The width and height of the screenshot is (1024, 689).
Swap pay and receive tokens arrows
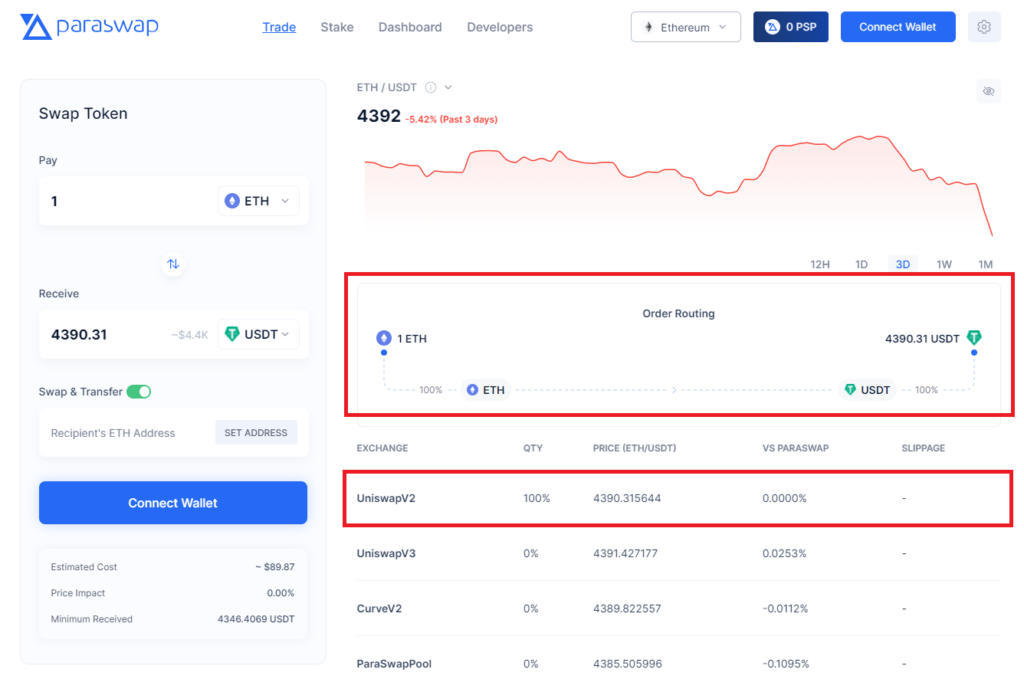172,264
